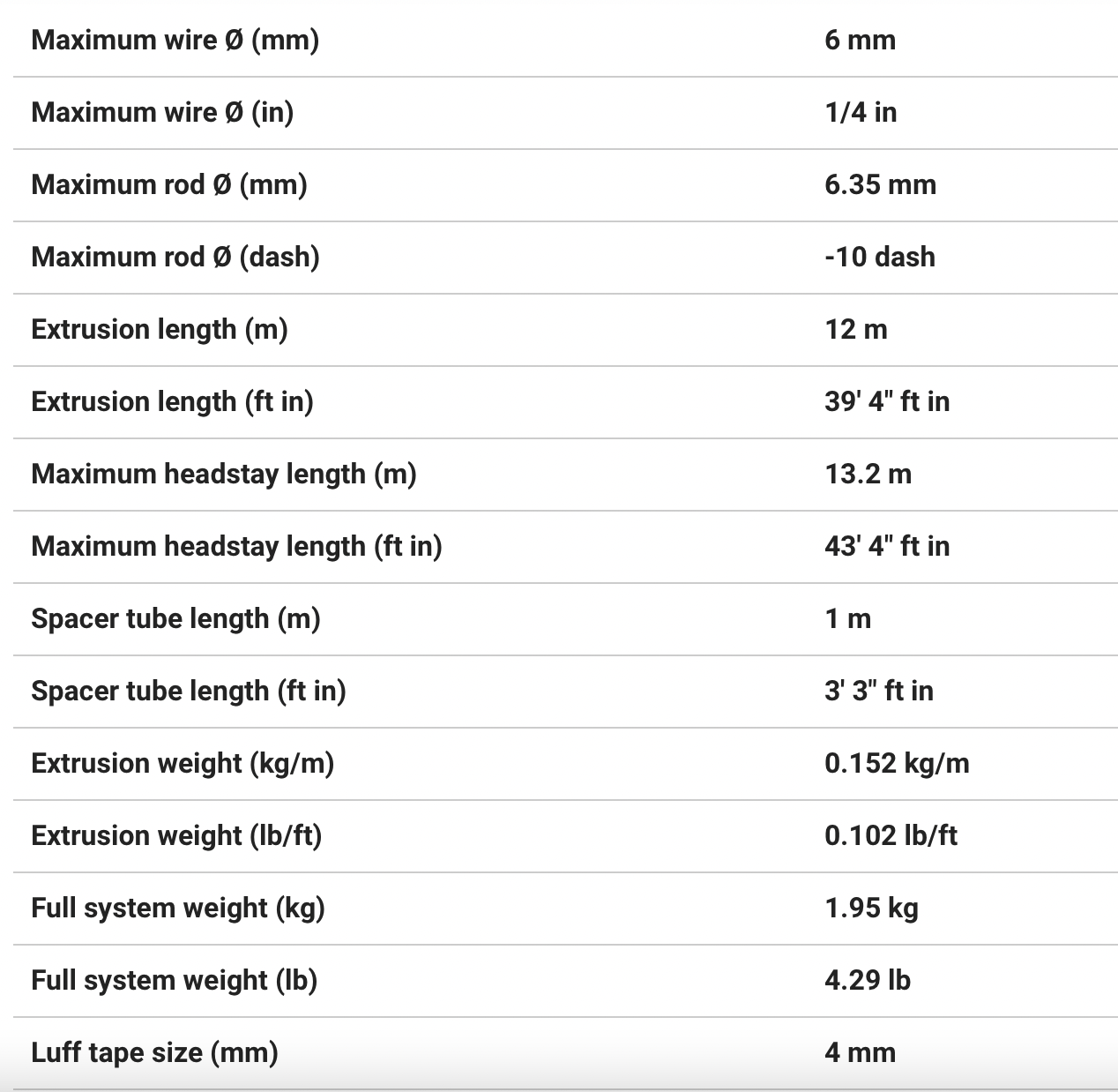Screen dimensions: 1118x1092
Task: Click the "0.102 lb/ft" value
Action: (891, 836)
